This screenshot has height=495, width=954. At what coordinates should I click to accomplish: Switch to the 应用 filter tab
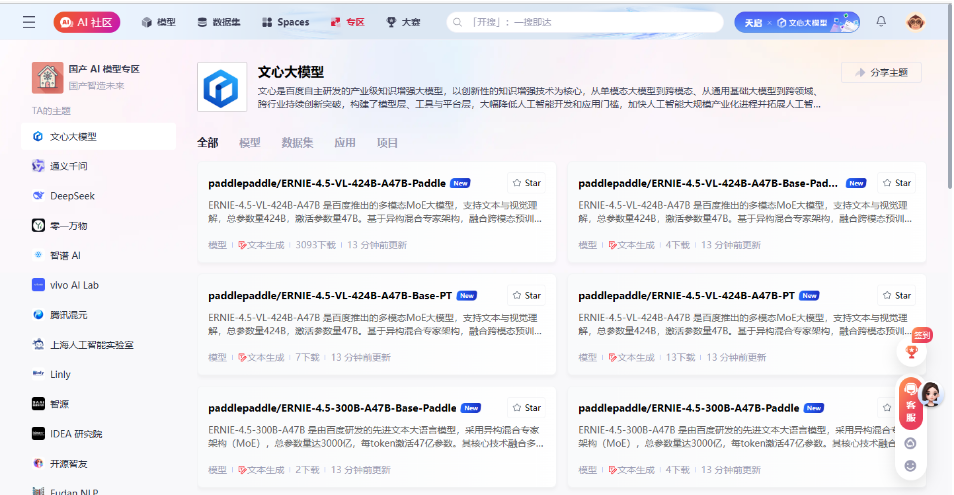(x=345, y=143)
